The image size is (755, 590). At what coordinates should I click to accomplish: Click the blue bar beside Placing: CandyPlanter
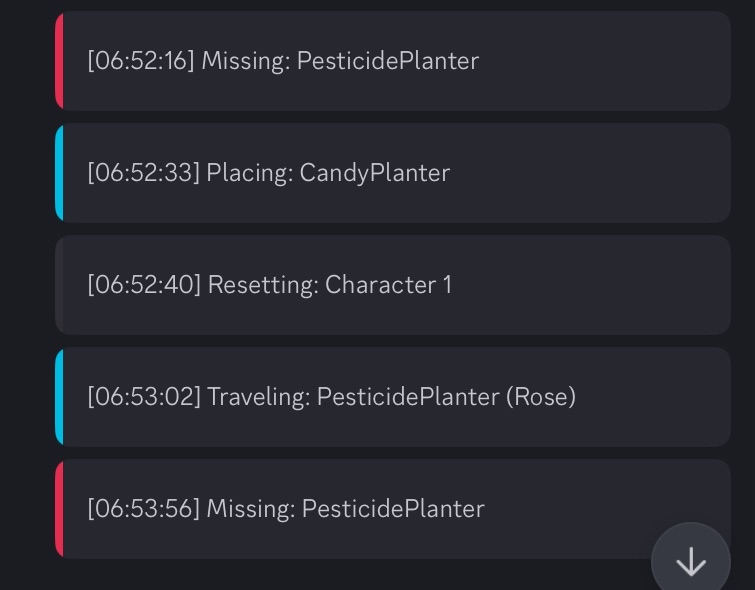[x=59, y=173]
